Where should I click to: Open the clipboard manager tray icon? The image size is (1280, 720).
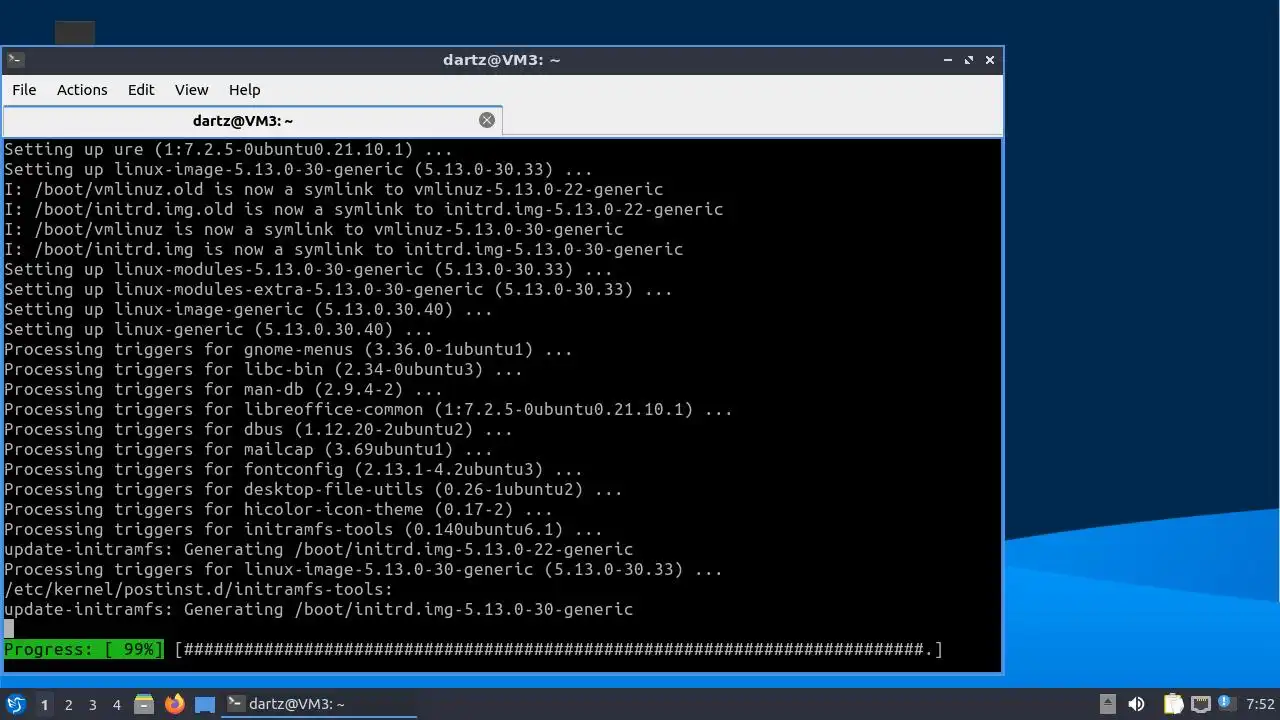[1174, 704]
